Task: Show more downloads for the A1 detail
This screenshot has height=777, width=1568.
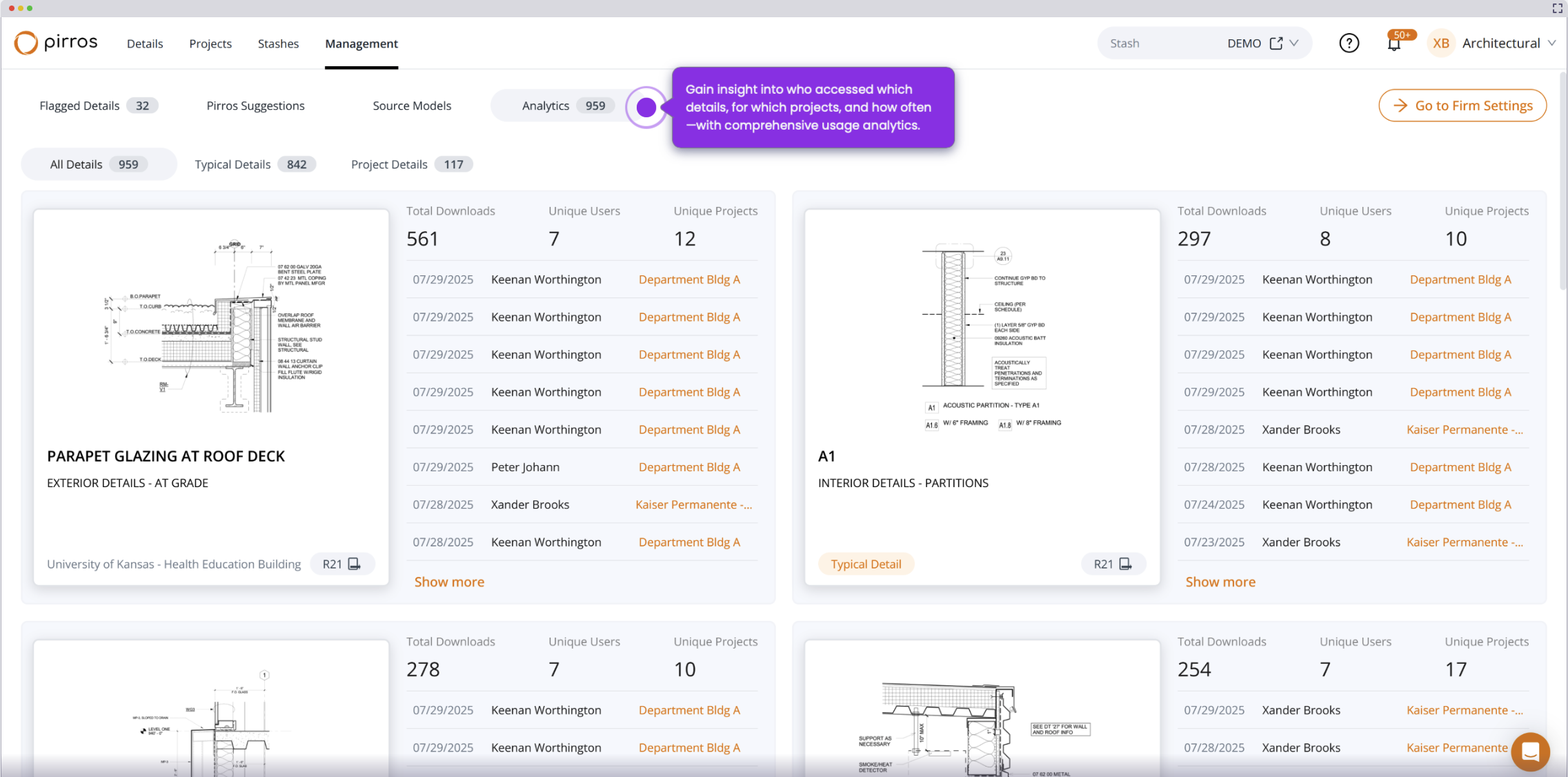Action: coord(1220,582)
